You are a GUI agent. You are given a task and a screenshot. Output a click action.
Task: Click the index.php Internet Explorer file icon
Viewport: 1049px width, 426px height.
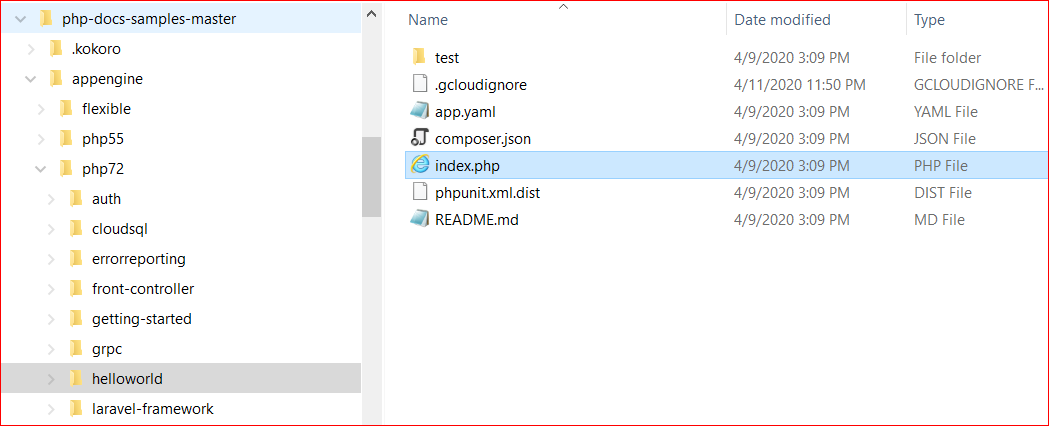[x=420, y=165]
